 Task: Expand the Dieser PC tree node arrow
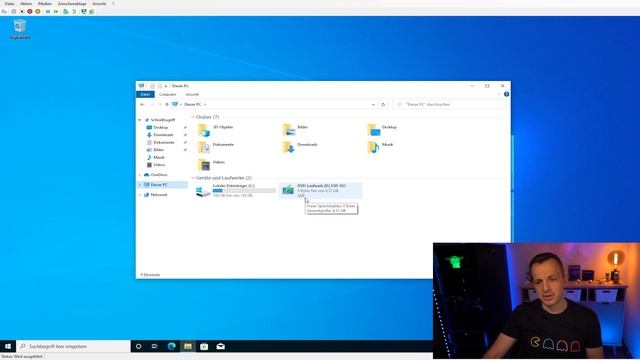[x=140, y=184]
